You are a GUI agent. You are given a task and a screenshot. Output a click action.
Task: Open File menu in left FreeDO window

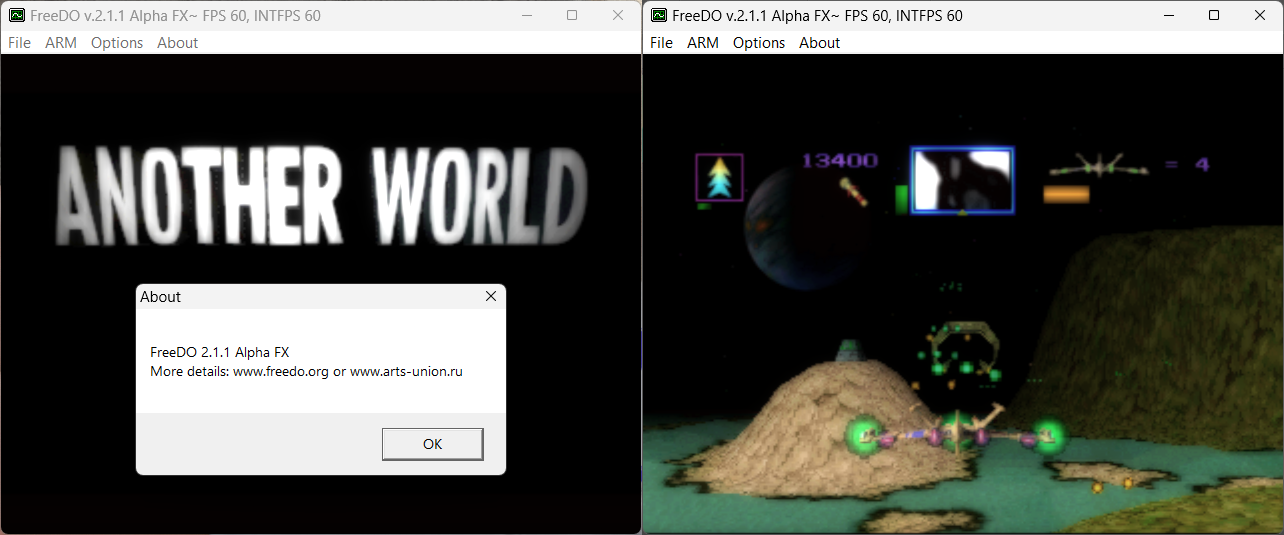tap(19, 43)
